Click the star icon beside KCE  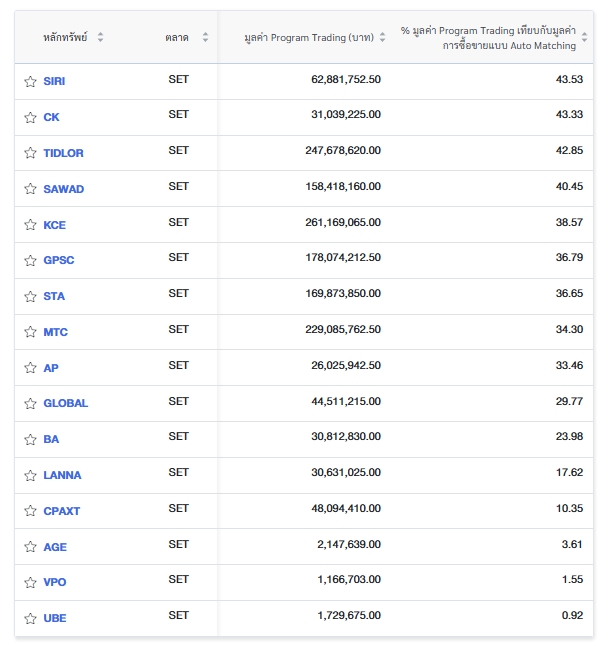(30, 226)
